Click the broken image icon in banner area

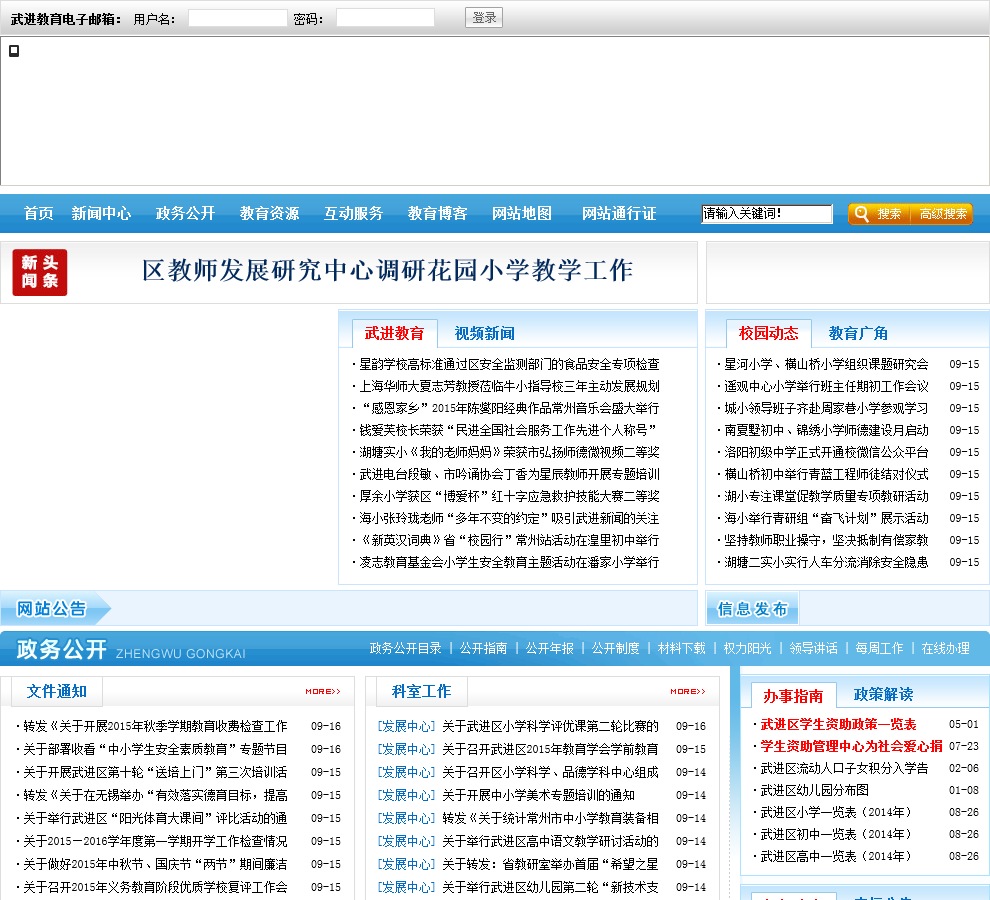pyautogui.click(x=14, y=51)
